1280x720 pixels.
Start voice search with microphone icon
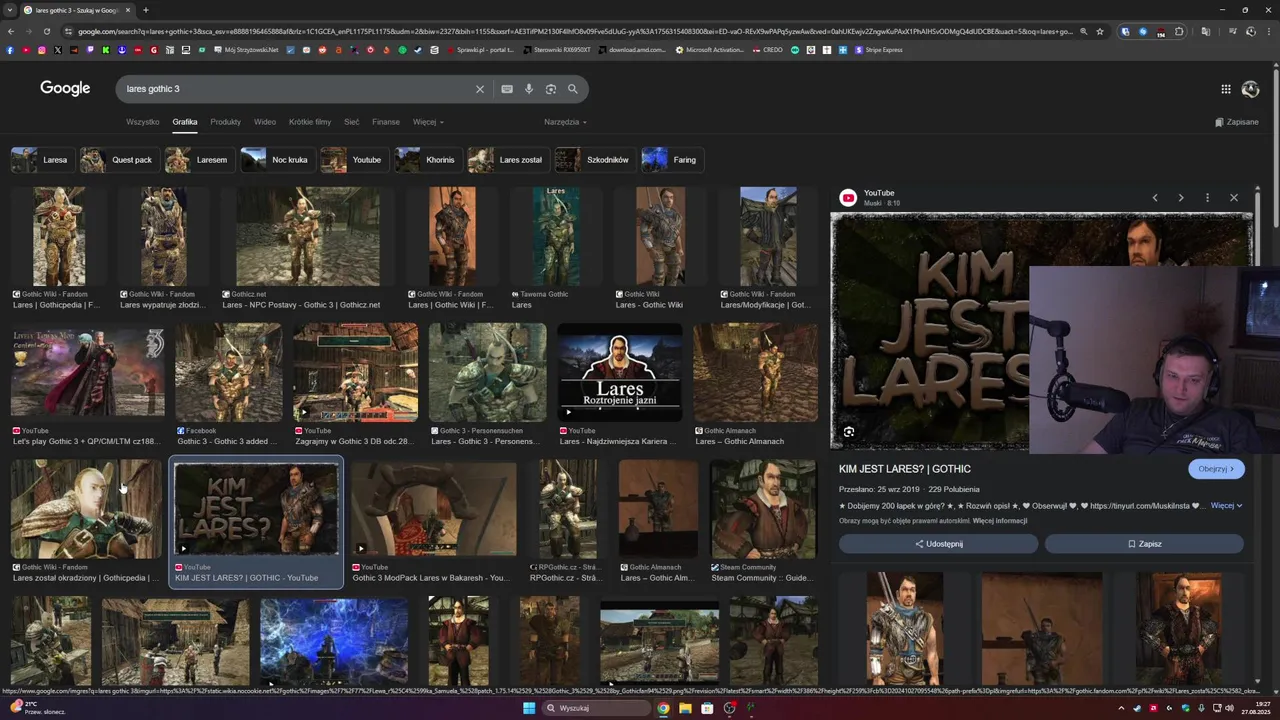(x=529, y=89)
